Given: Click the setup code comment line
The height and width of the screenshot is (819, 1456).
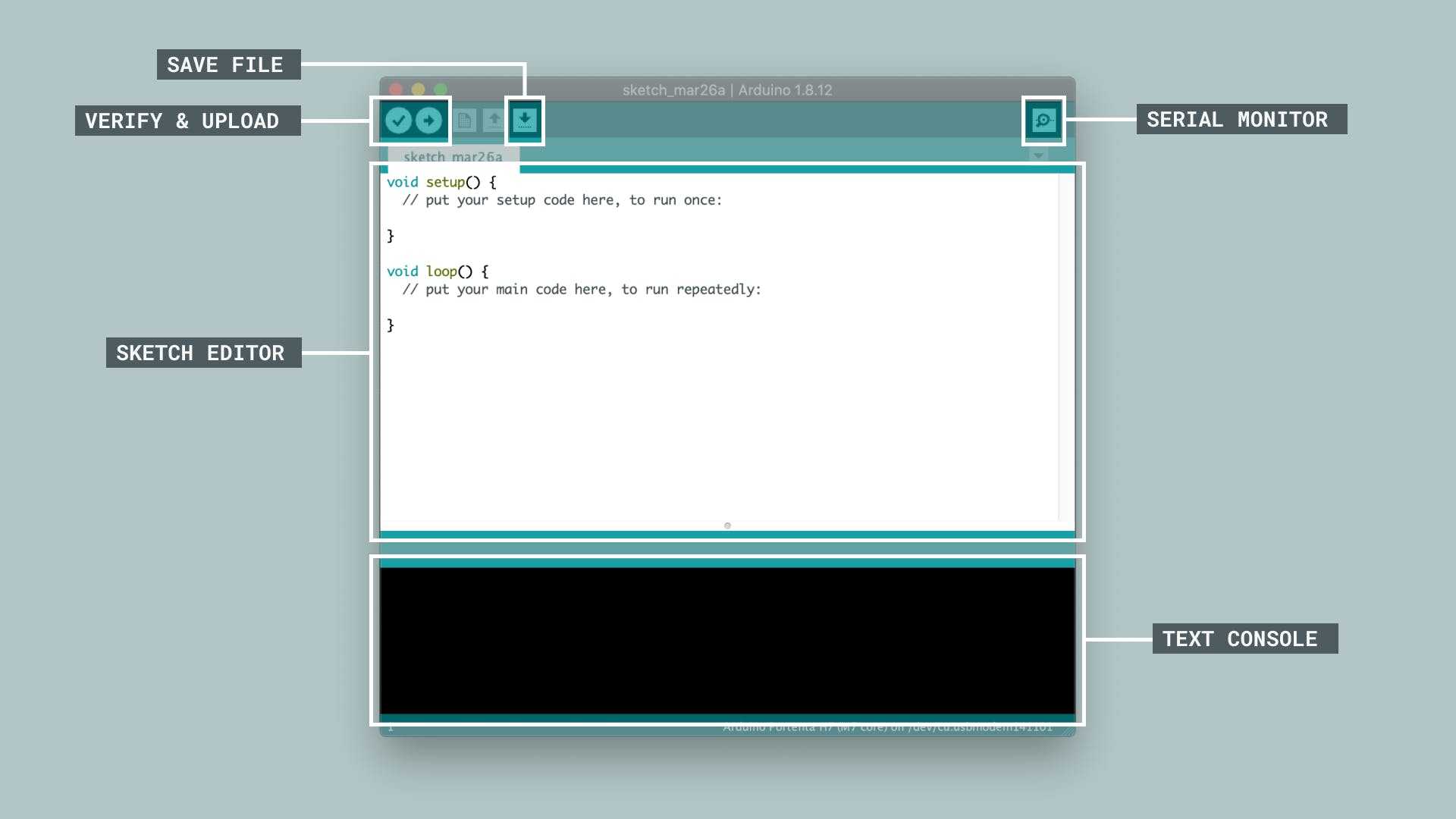Looking at the screenshot, I should coord(562,200).
